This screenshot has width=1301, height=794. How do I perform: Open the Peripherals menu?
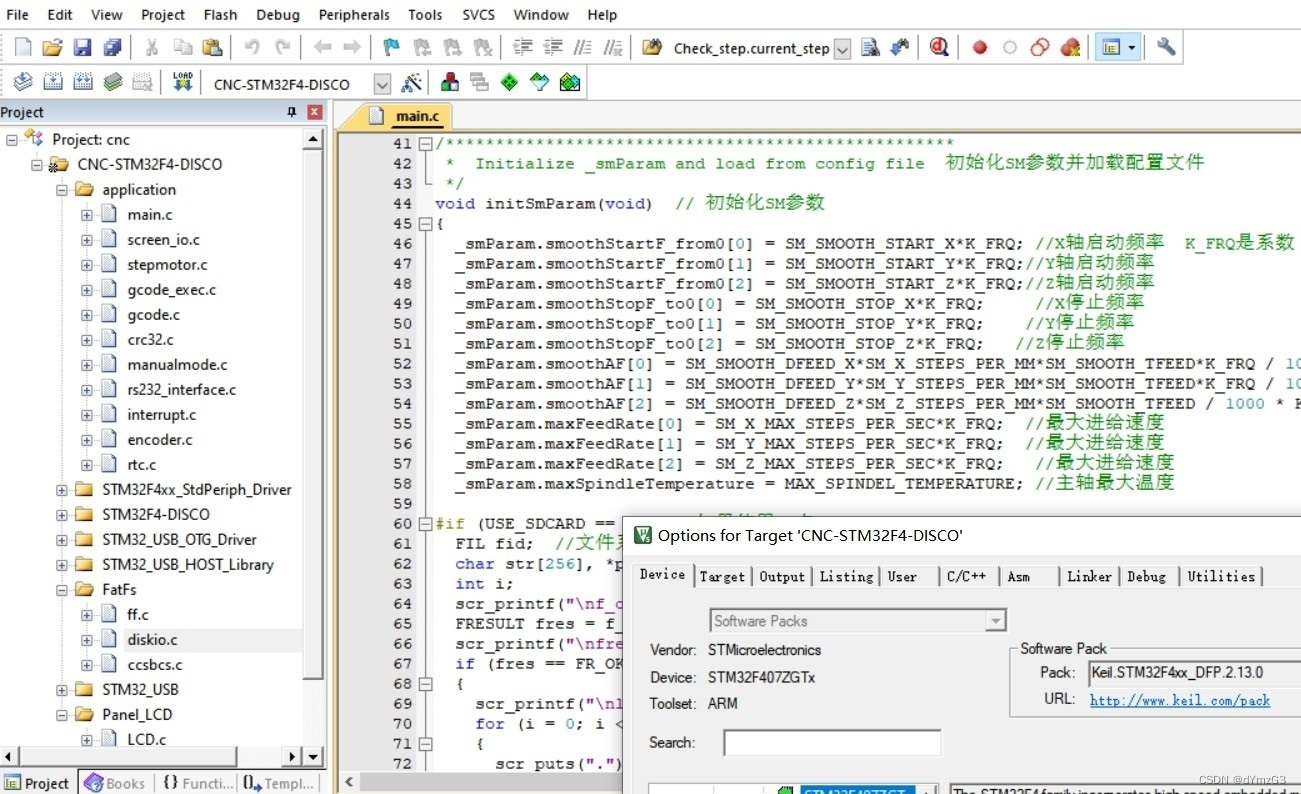tap(354, 15)
